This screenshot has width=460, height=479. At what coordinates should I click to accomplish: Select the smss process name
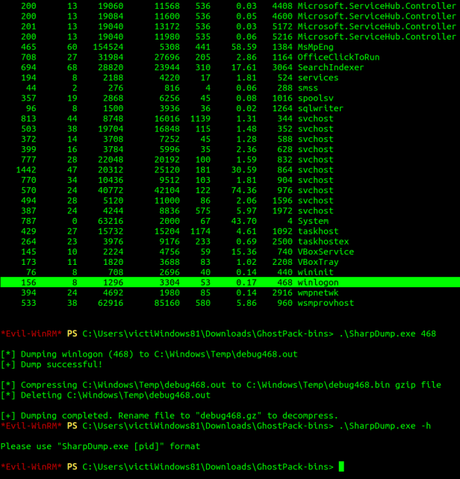pos(308,88)
